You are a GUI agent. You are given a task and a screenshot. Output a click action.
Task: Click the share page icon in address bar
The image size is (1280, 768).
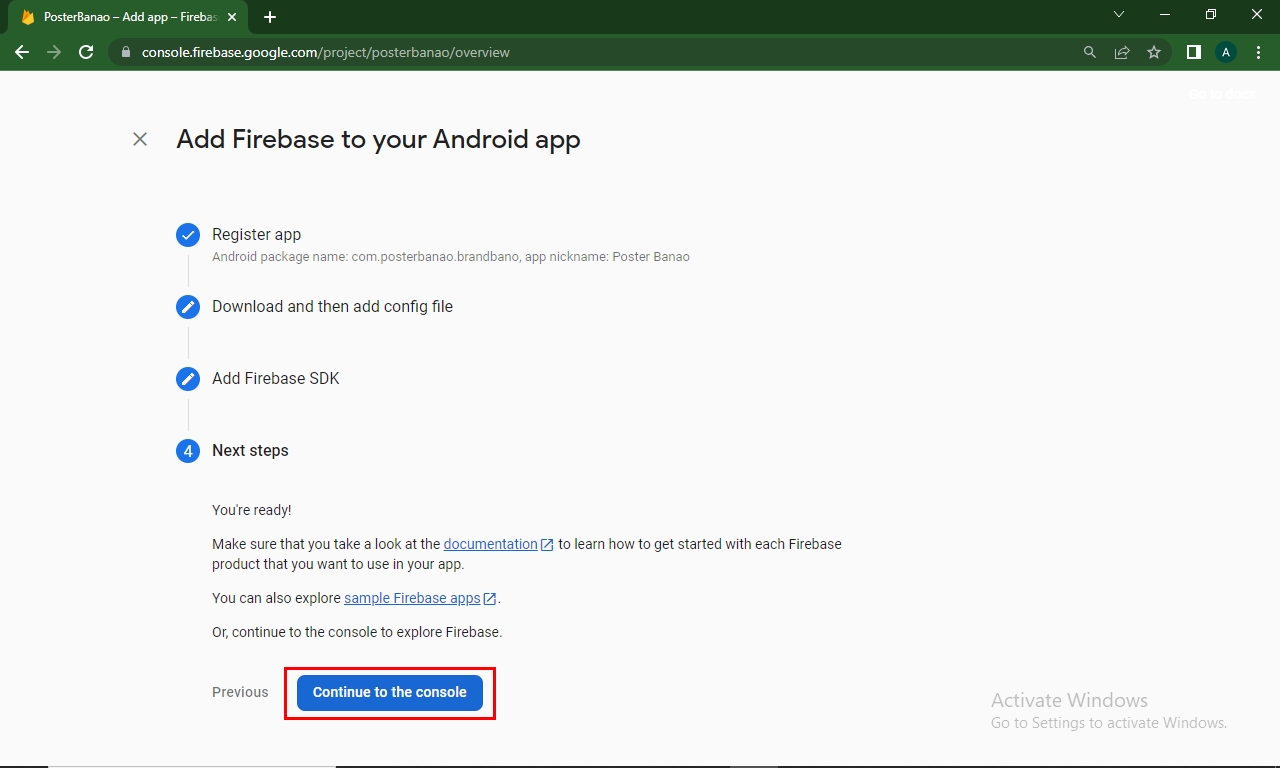coord(1122,52)
